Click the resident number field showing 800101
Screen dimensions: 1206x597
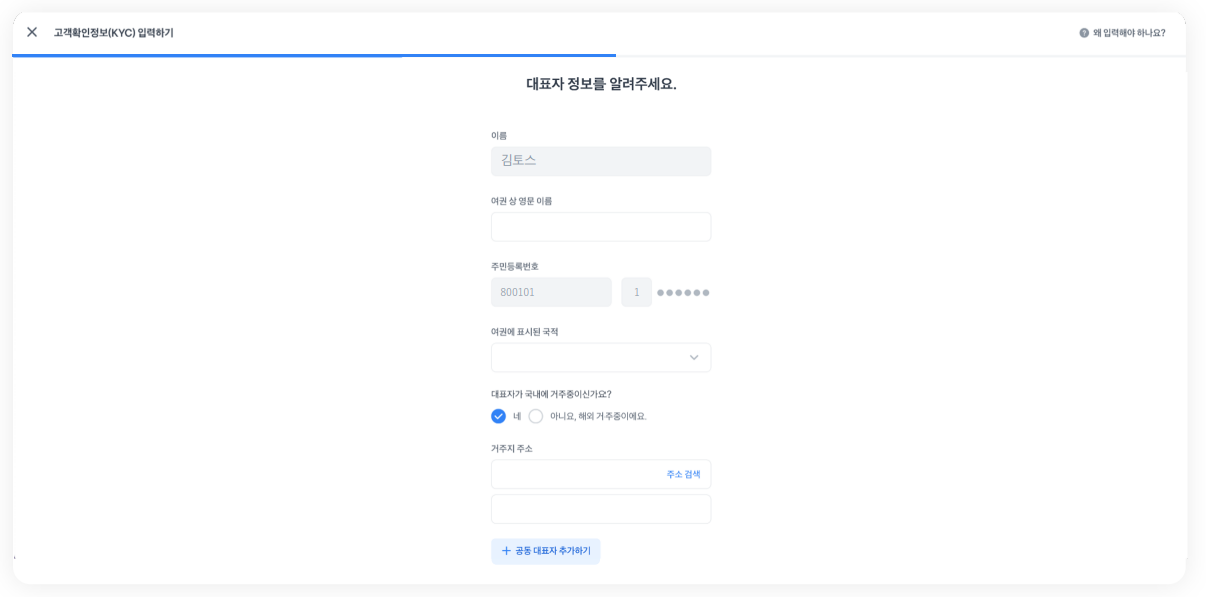click(x=551, y=292)
